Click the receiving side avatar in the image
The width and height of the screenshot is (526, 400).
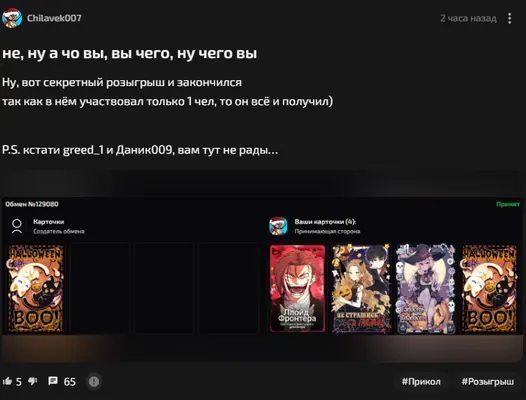coord(278,226)
